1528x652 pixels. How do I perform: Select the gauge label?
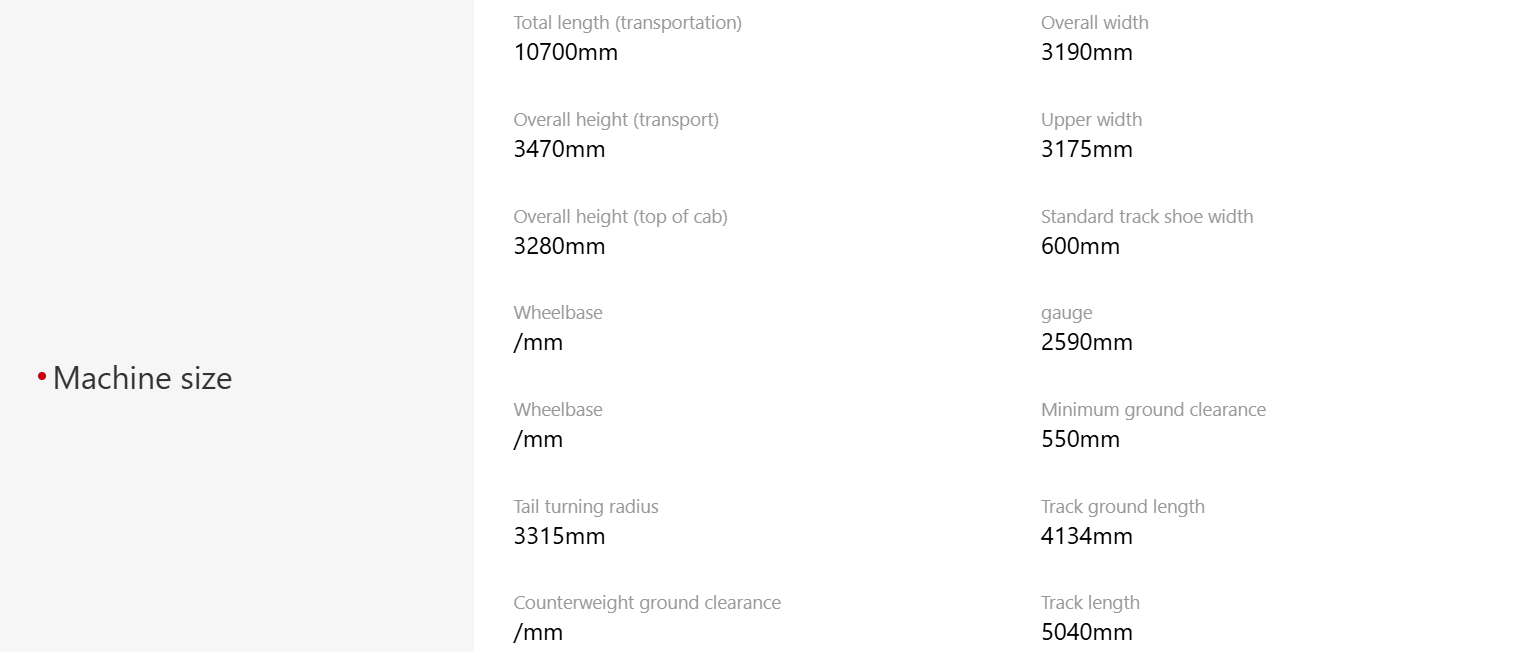click(x=1066, y=313)
